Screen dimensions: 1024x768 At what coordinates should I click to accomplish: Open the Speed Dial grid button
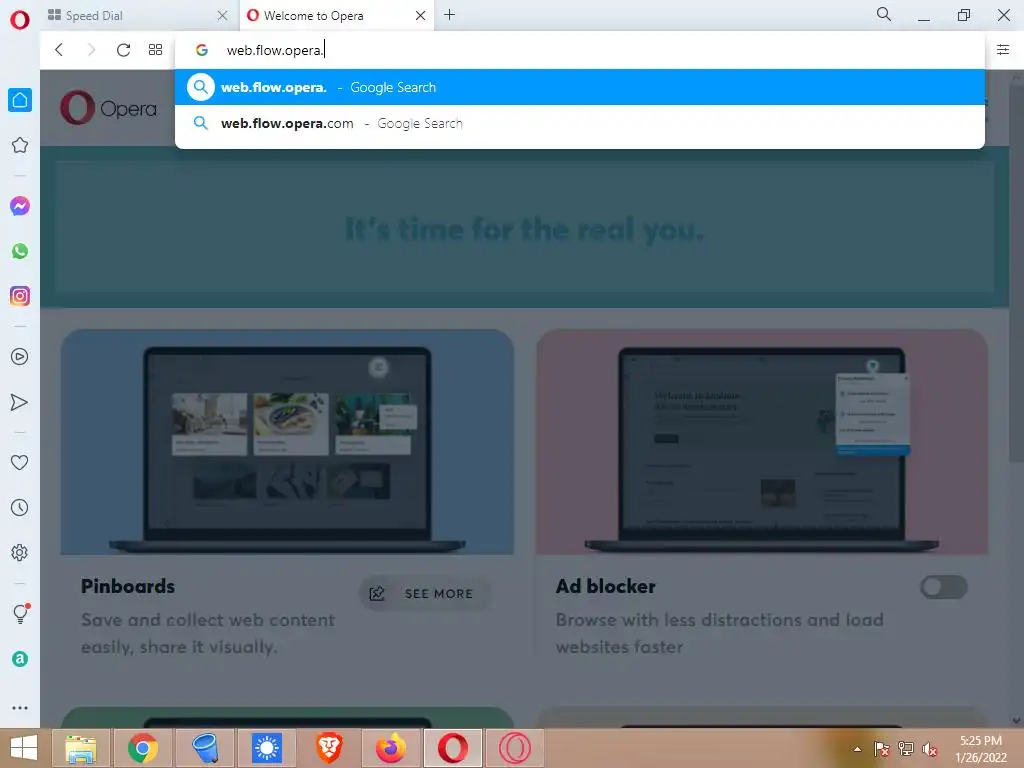coord(155,50)
